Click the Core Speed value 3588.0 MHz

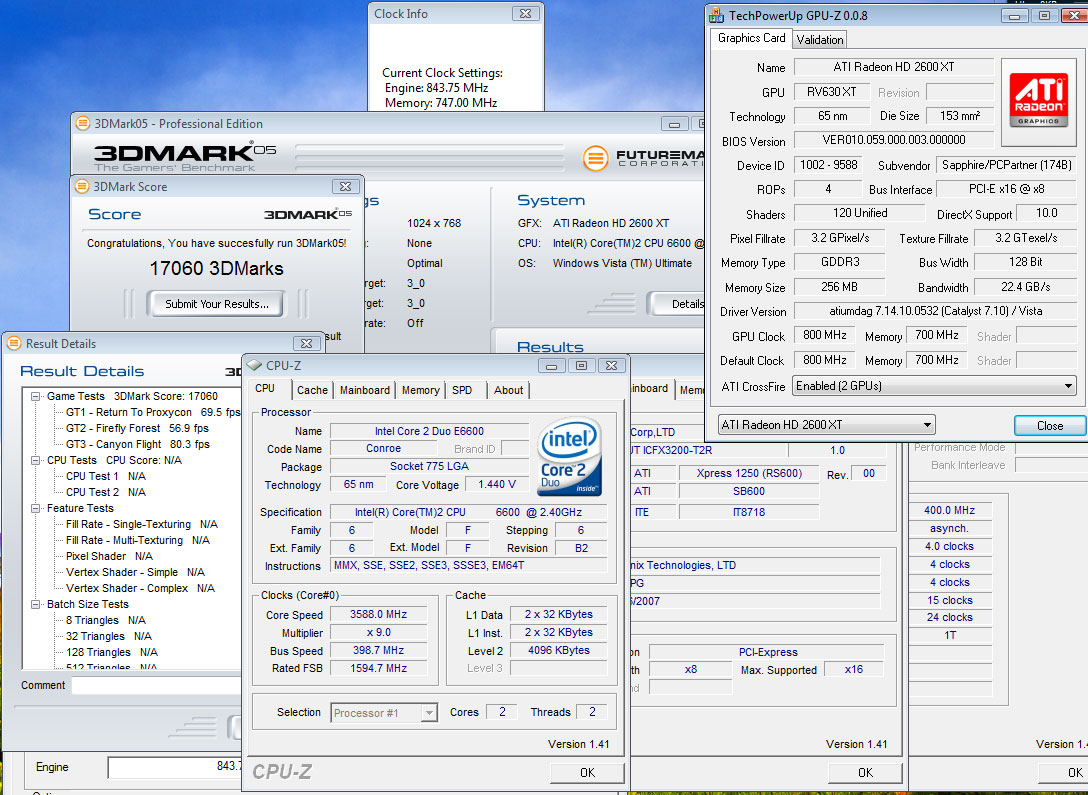378,614
